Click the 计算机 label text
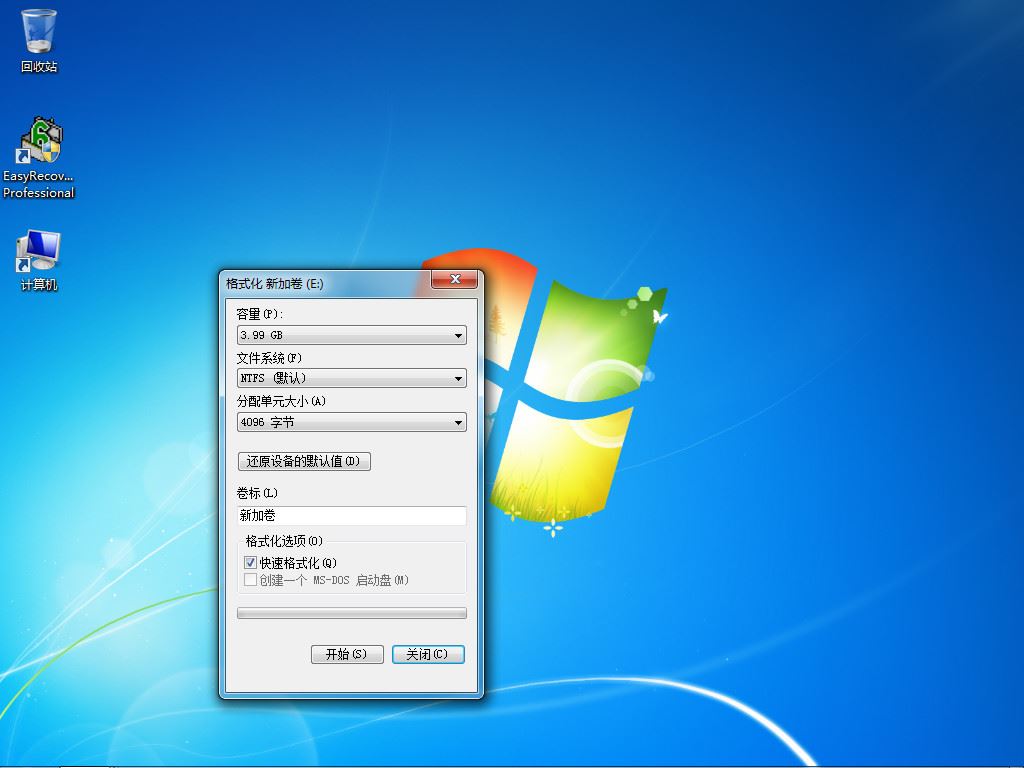The image size is (1024, 768). click(x=39, y=285)
